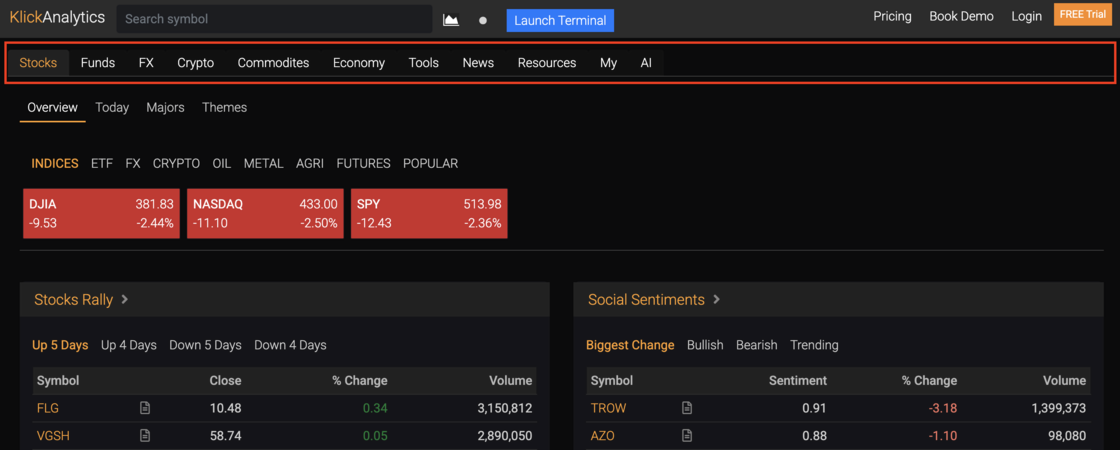1120x450 pixels.
Task: Select the Bearish sentiment filter
Action: 756,345
